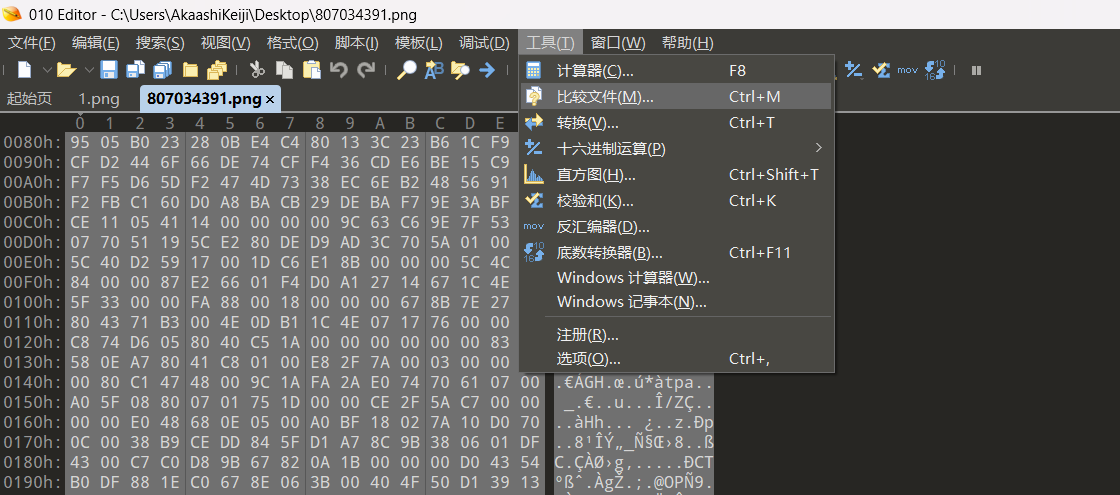Open the 视图(V) menu
Viewport: 1120px width, 495px height.
coord(226,43)
